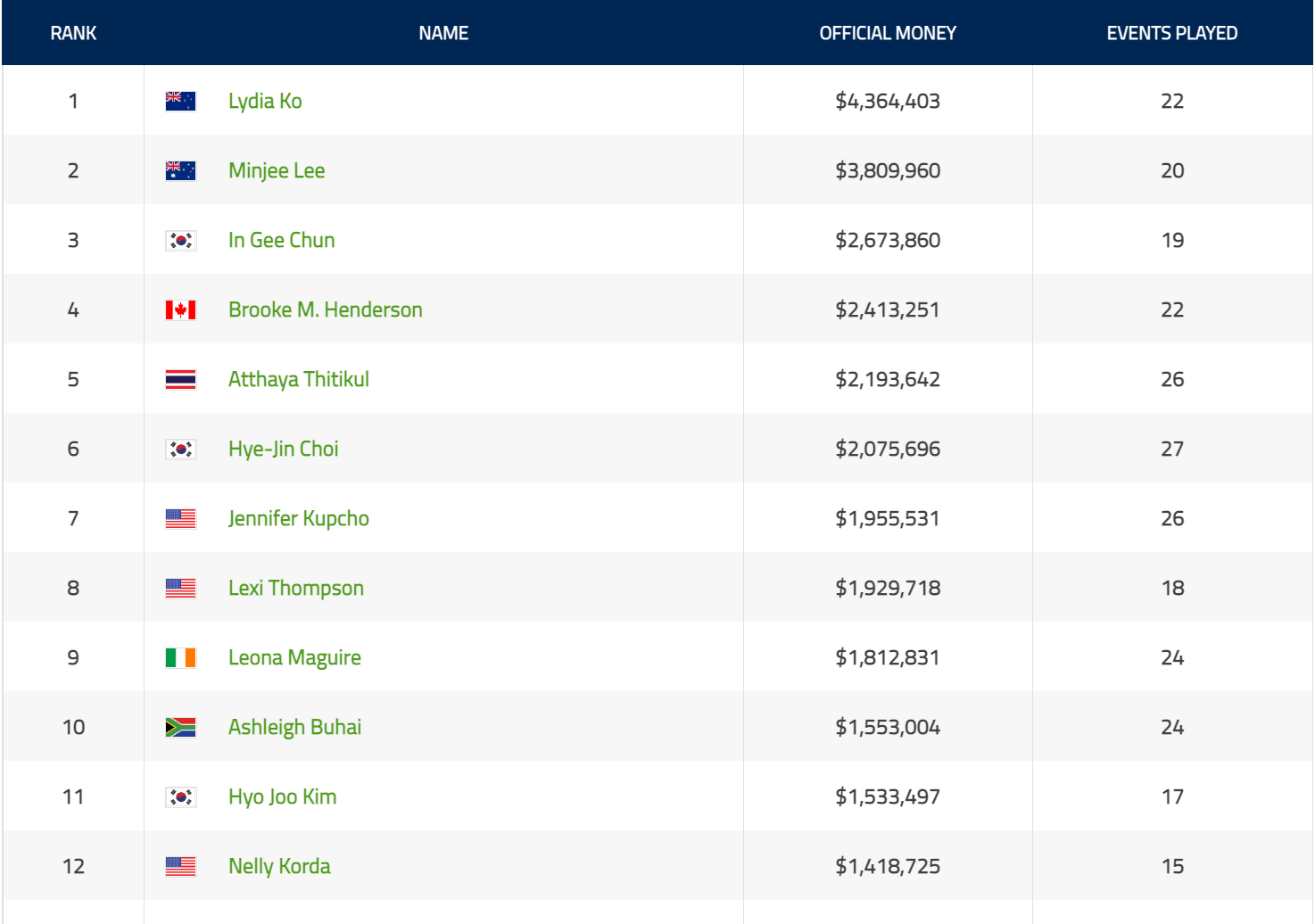Viewport: 1315px width, 924px height.
Task: Select the Hye-Jin Choi name link
Action: [284, 449]
